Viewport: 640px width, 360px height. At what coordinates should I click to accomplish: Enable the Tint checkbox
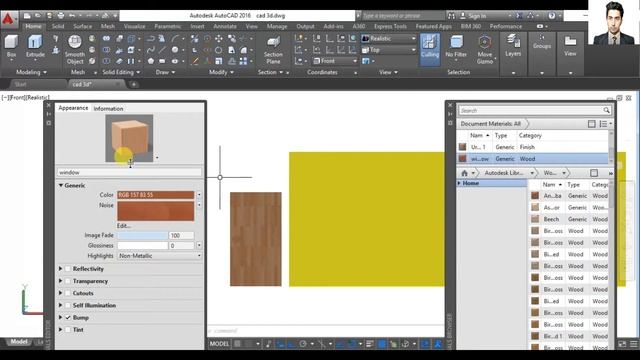pyautogui.click(x=68, y=329)
